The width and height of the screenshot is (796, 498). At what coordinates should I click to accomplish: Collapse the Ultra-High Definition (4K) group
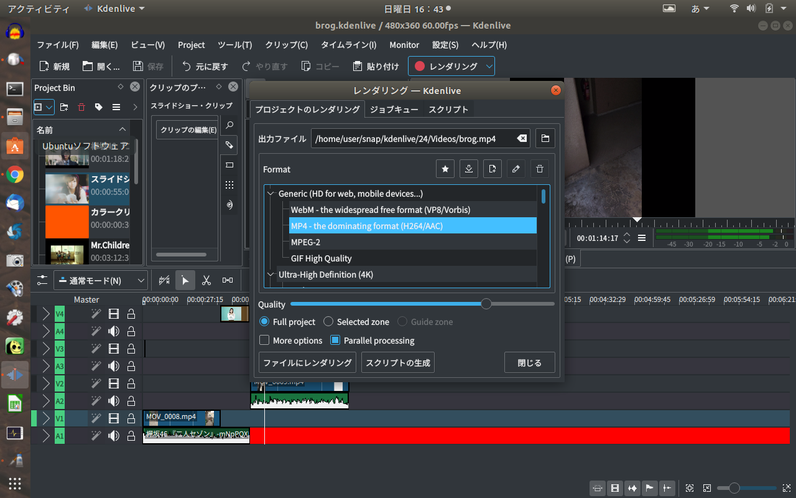(x=271, y=274)
